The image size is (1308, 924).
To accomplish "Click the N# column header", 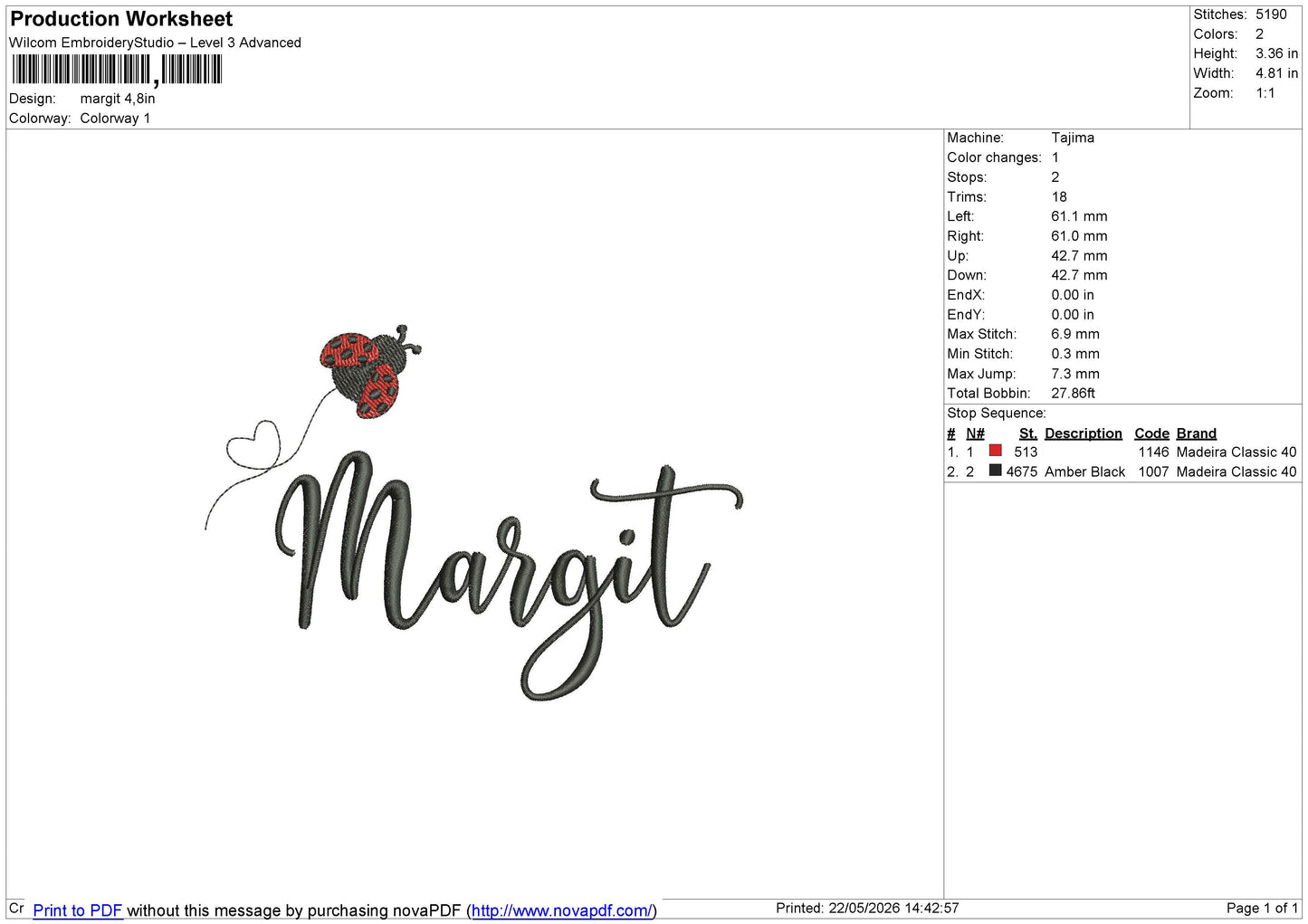I will [975, 433].
